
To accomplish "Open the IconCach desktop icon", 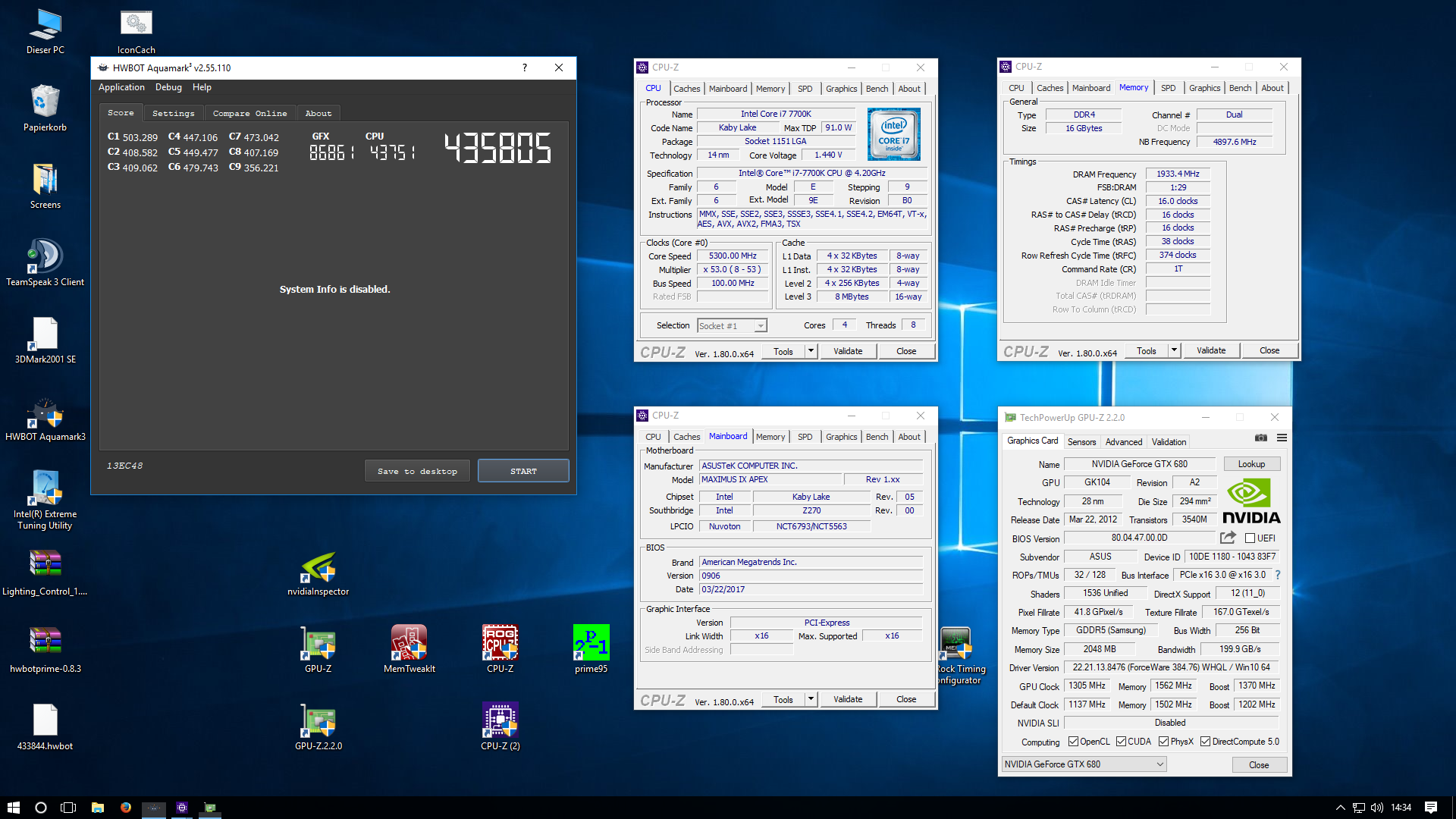I will 136,31.
